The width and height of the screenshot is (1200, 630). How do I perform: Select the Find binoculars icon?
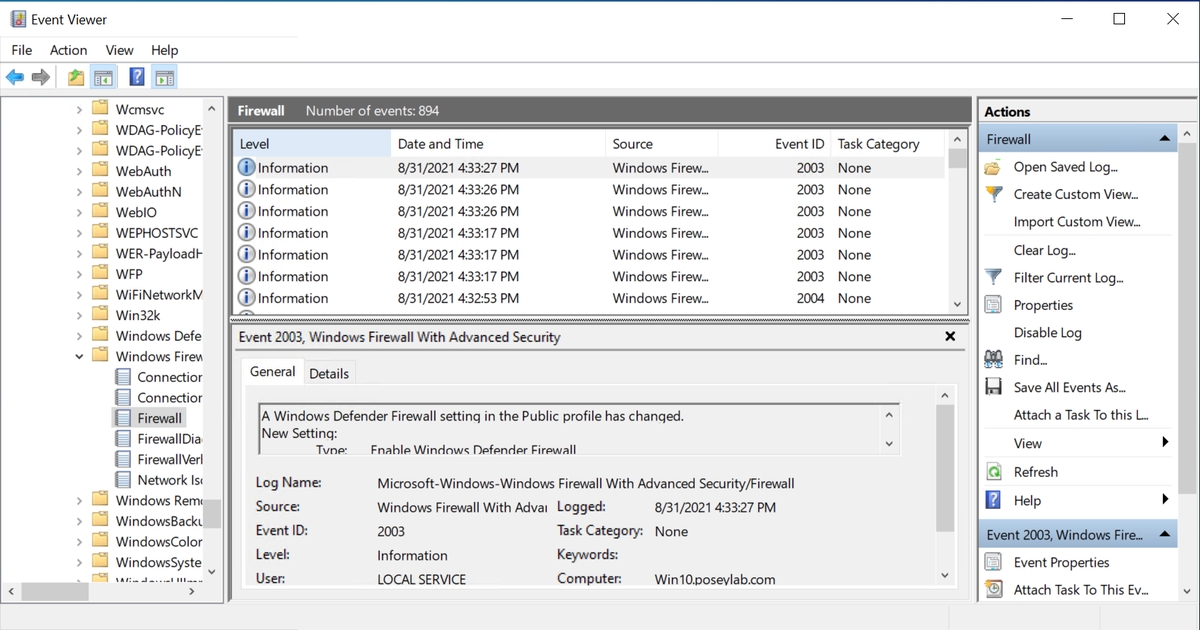click(x=994, y=359)
